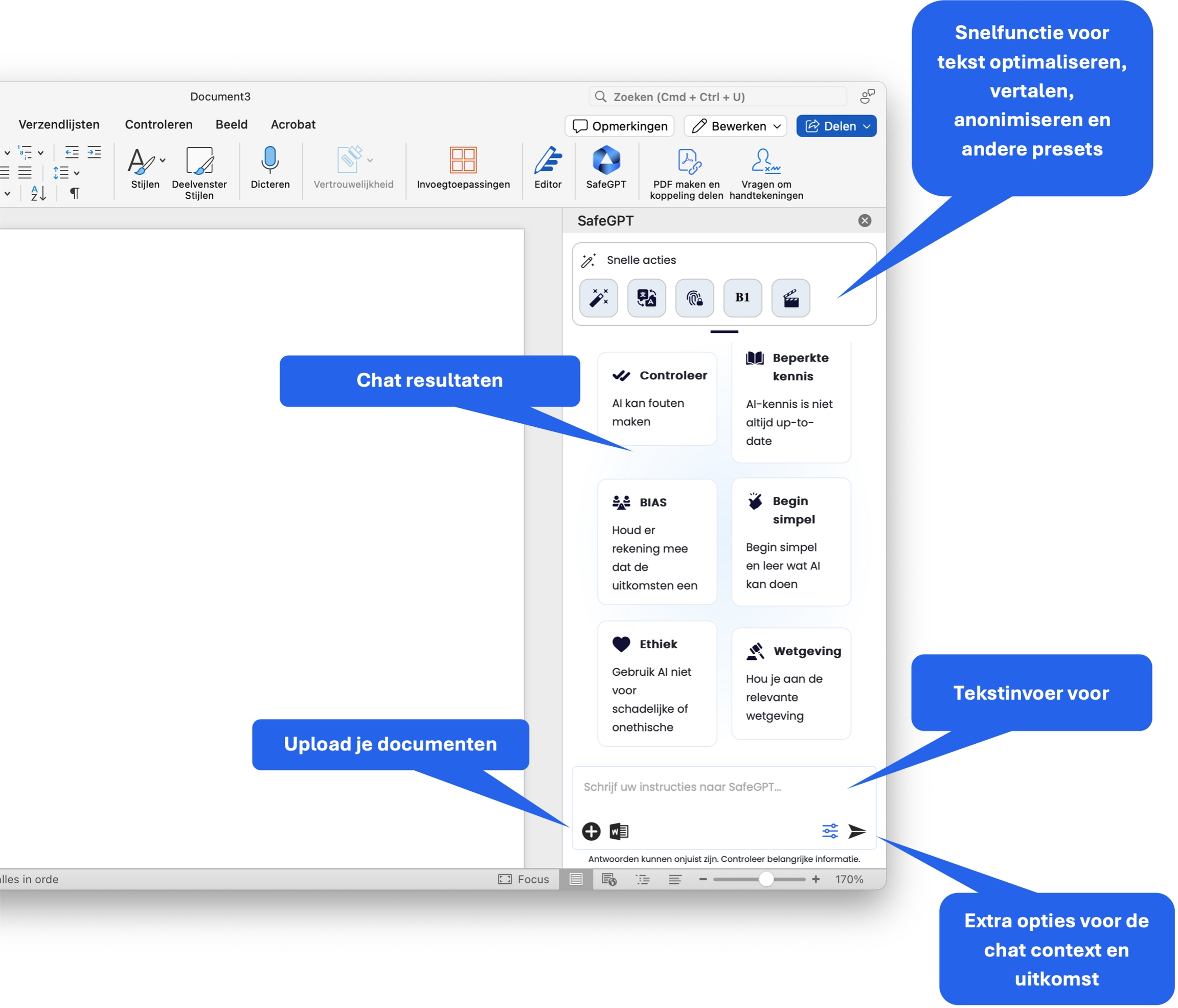Open Verzendlijsten tab
Viewport: 1178px width, 1008px height.
click(x=59, y=125)
